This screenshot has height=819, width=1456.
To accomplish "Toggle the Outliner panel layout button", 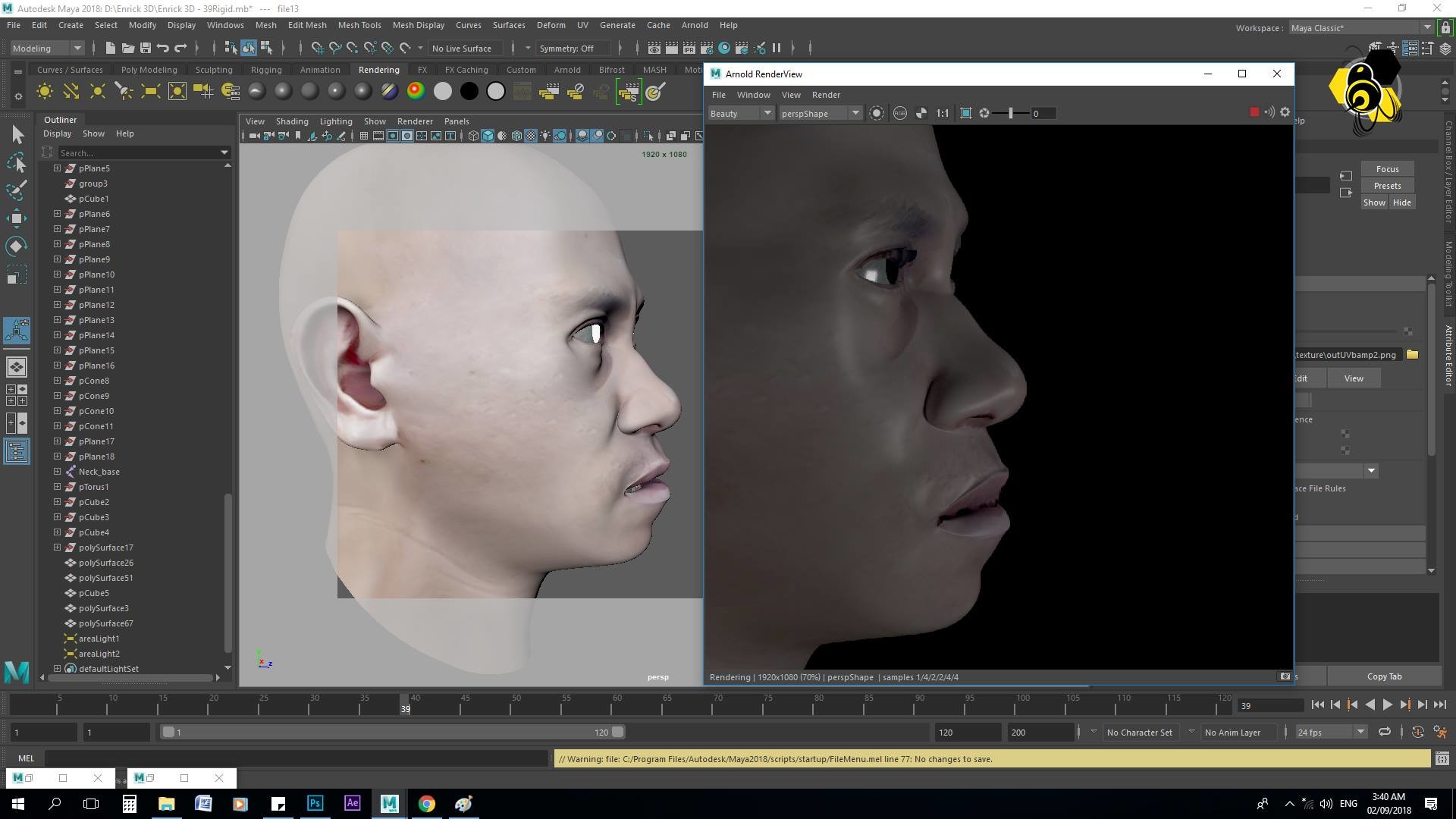I will (x=17, y=452).
